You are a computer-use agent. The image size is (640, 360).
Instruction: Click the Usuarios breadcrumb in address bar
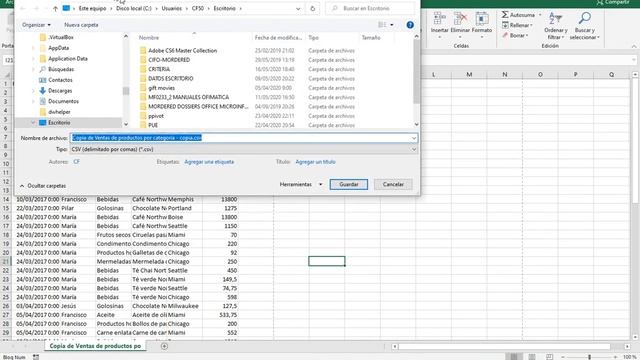click(x=171, y=8)
